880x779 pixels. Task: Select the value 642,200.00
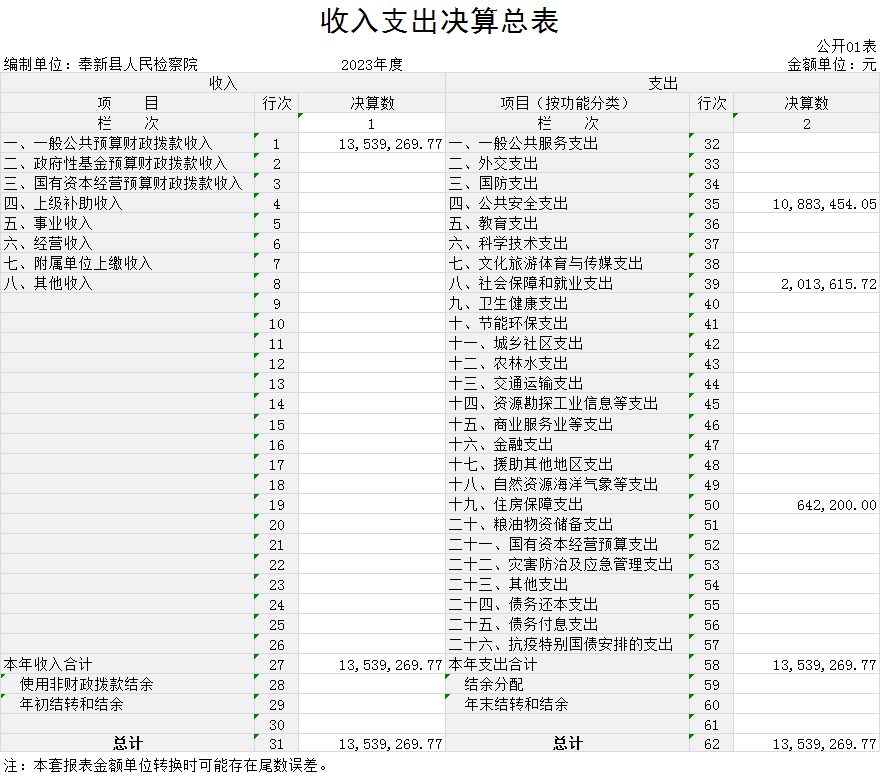[806, 505]
